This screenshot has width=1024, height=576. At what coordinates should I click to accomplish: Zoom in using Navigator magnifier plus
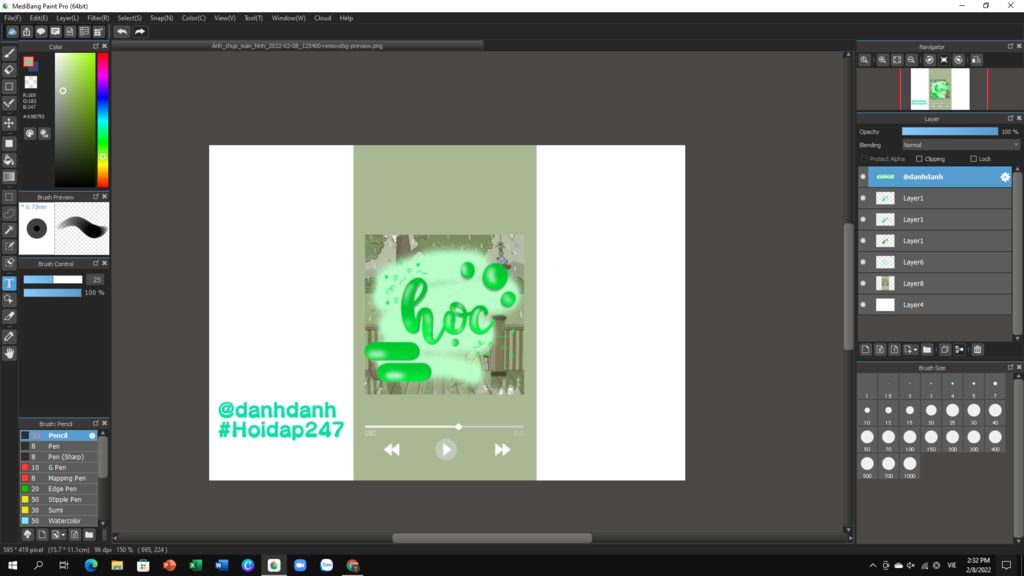pos(882,60)
